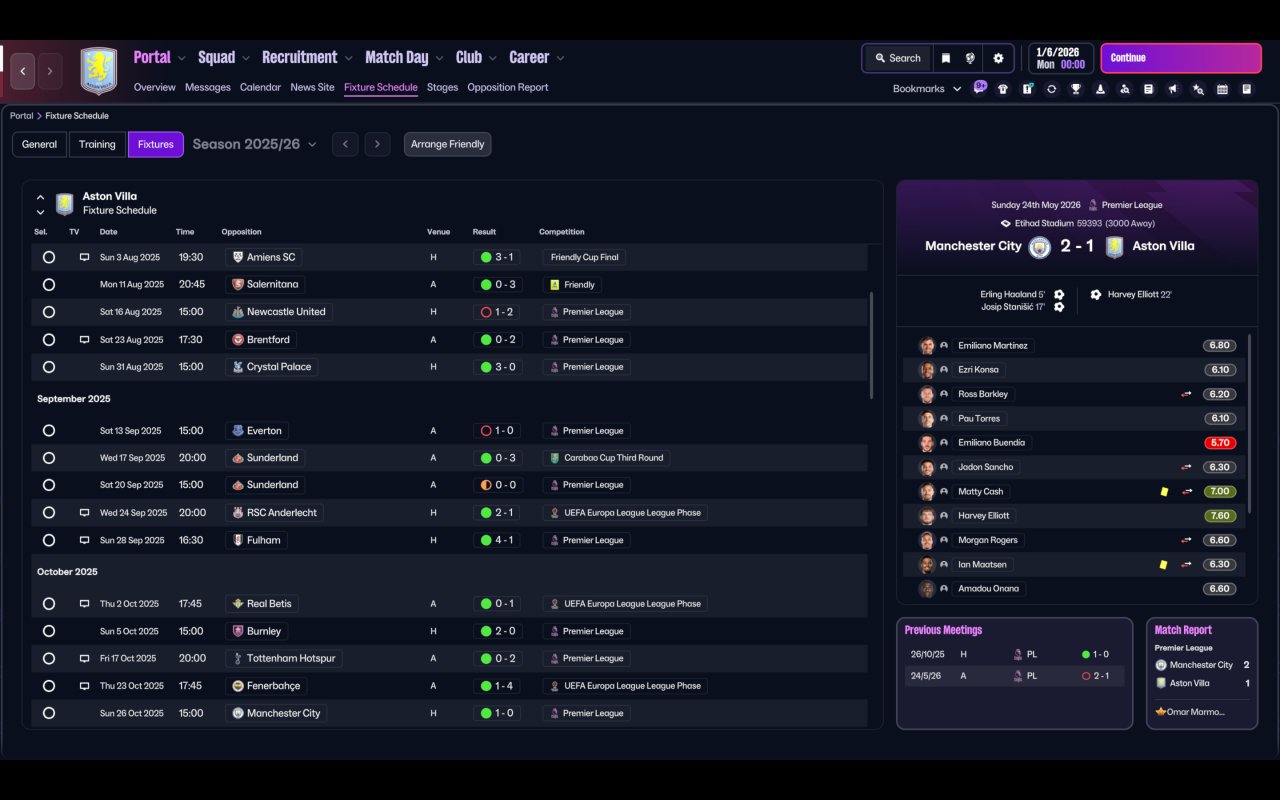Open the star search shortlist bookmark icon
Screen dimensions: 1280x800
pyautogui.click(x=1198, y=89)
